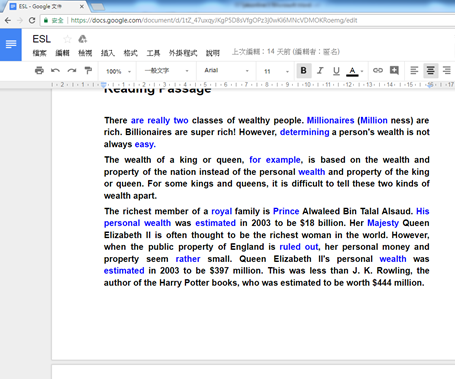Image resolution: width=455 pixels, height=379 pixels.
Task: Open a new browser tab
Action: pos(97,6)
